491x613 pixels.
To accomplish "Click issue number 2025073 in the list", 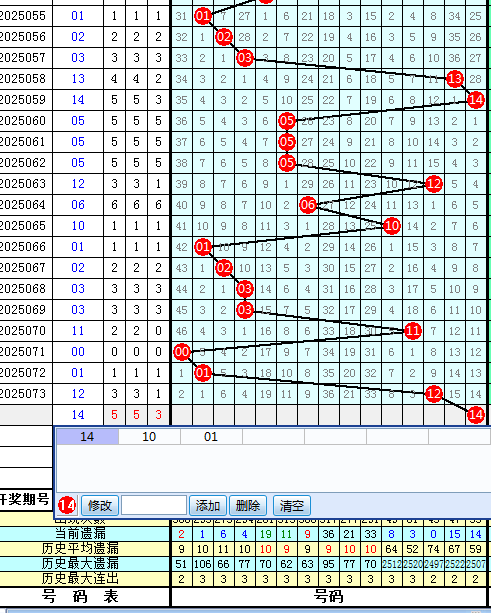I will point(23,394).
